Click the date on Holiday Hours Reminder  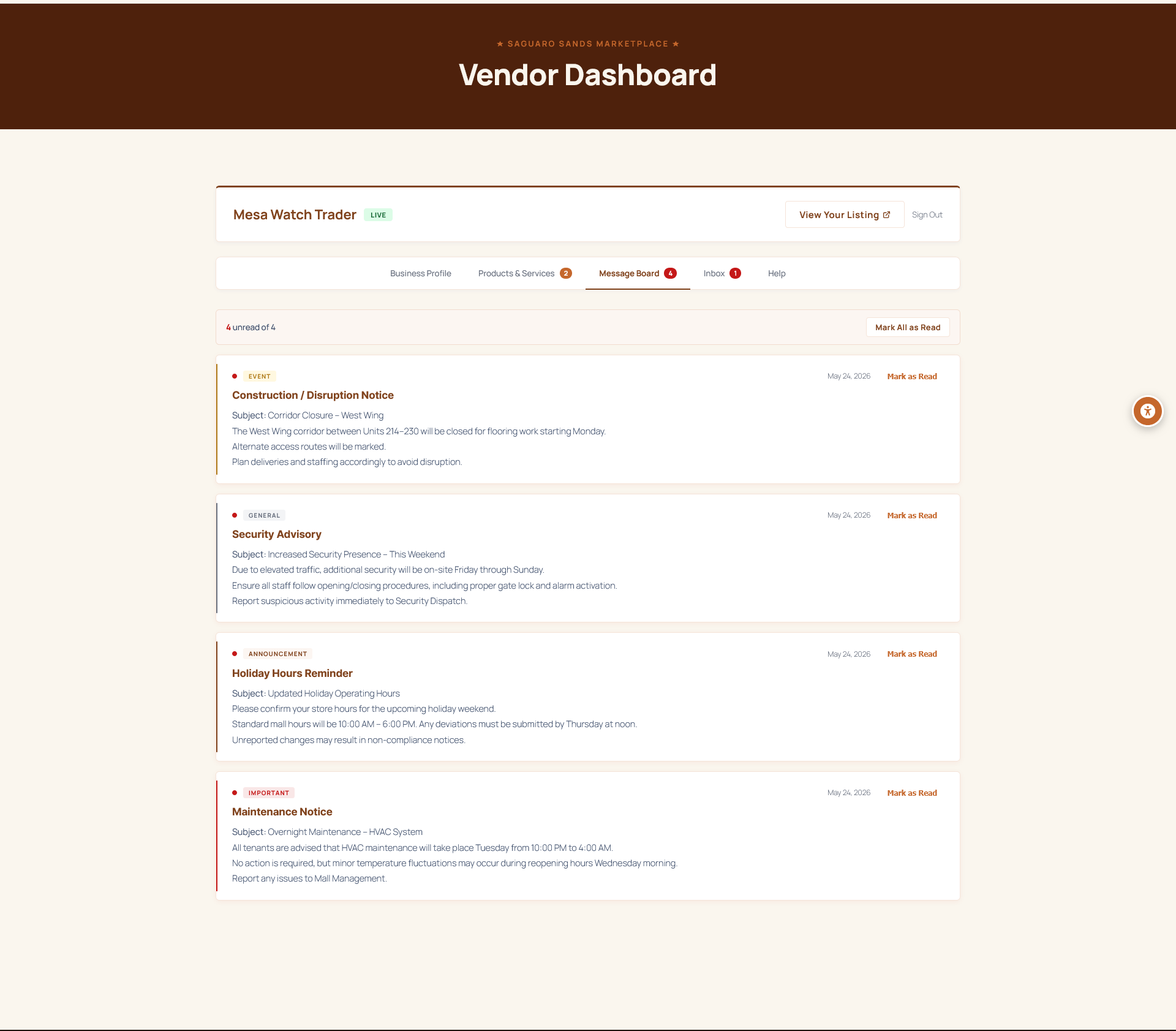849,654
